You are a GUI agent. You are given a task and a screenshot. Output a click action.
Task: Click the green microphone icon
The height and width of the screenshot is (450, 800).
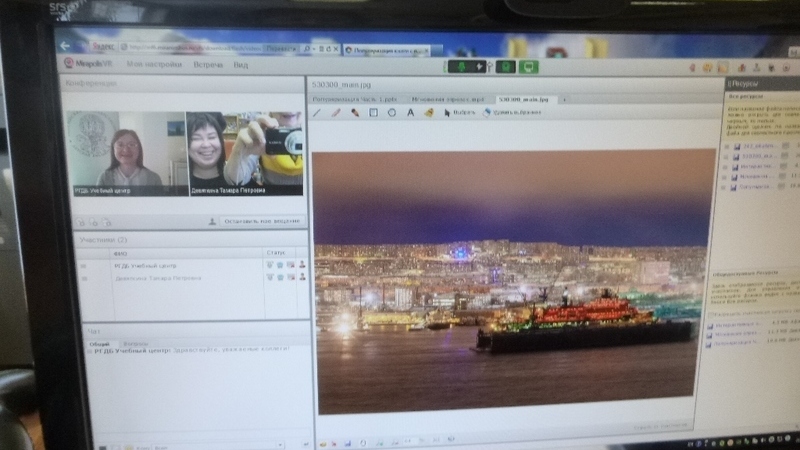(463, 66)
